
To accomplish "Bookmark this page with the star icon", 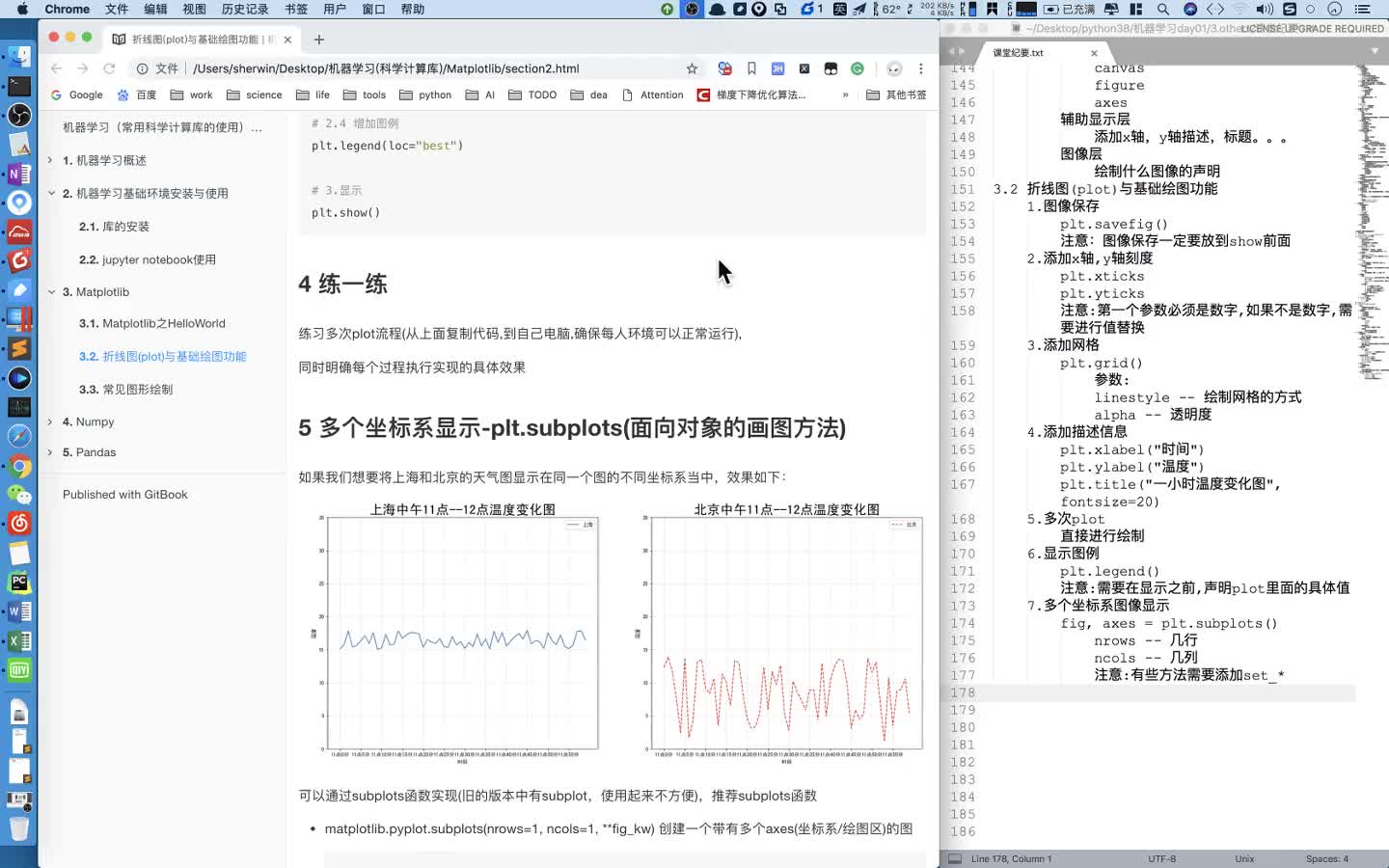I will [x=692, y=68].
